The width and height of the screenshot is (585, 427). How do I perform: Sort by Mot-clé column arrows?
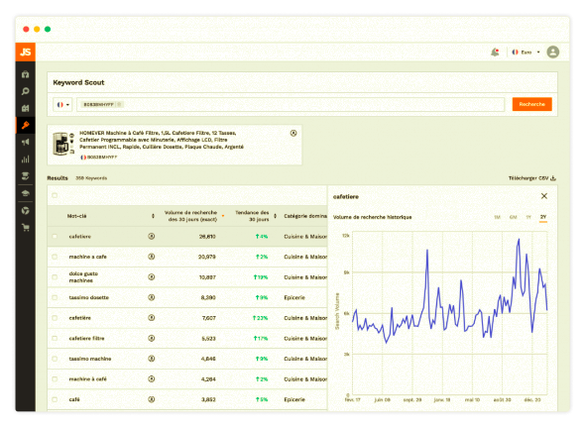(x=153, y=216)
